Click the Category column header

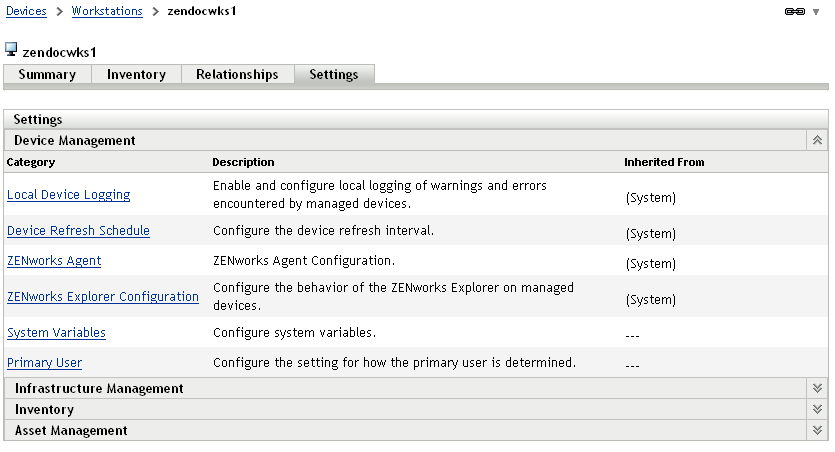31,162
